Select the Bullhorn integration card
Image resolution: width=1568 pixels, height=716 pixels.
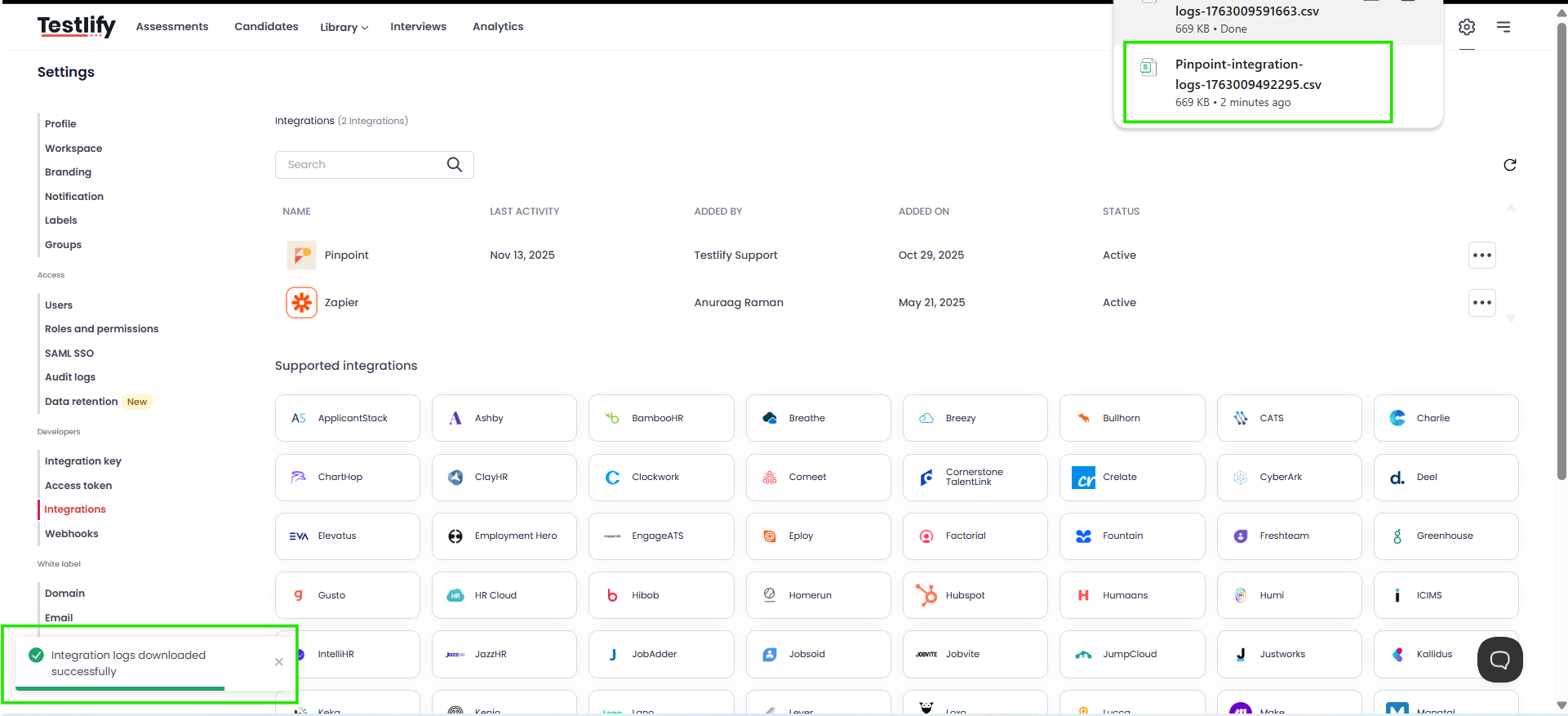1132,418
